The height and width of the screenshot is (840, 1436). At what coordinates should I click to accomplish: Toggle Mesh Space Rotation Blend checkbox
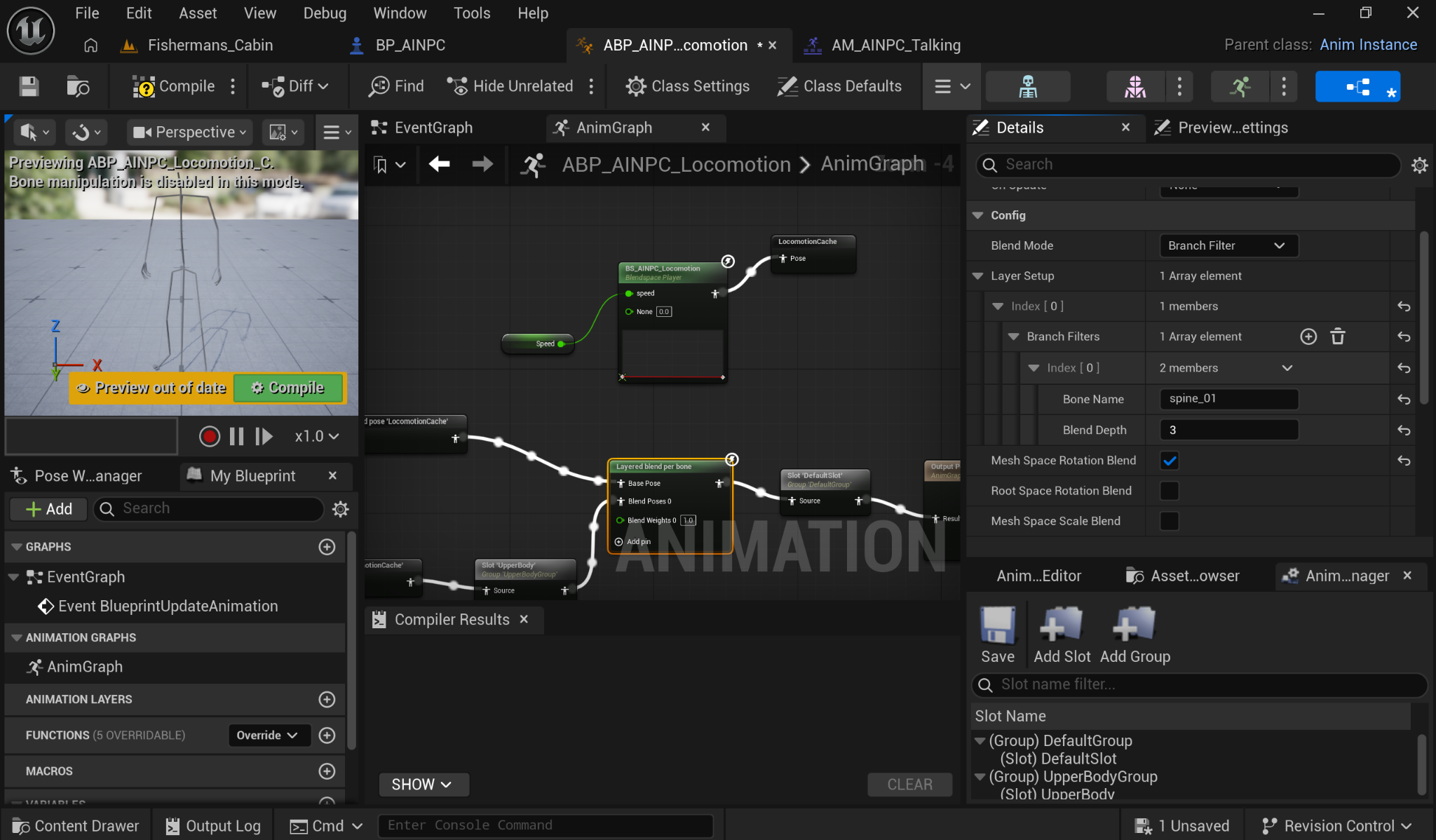pos(1170,461)
